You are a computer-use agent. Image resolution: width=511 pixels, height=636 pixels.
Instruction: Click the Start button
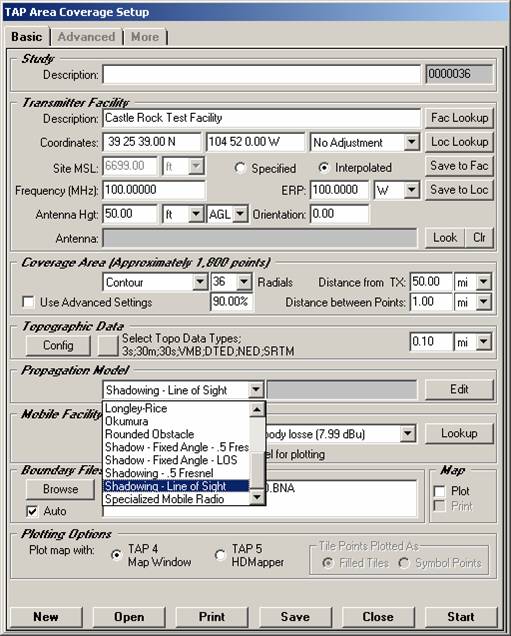tap(461, 617)
